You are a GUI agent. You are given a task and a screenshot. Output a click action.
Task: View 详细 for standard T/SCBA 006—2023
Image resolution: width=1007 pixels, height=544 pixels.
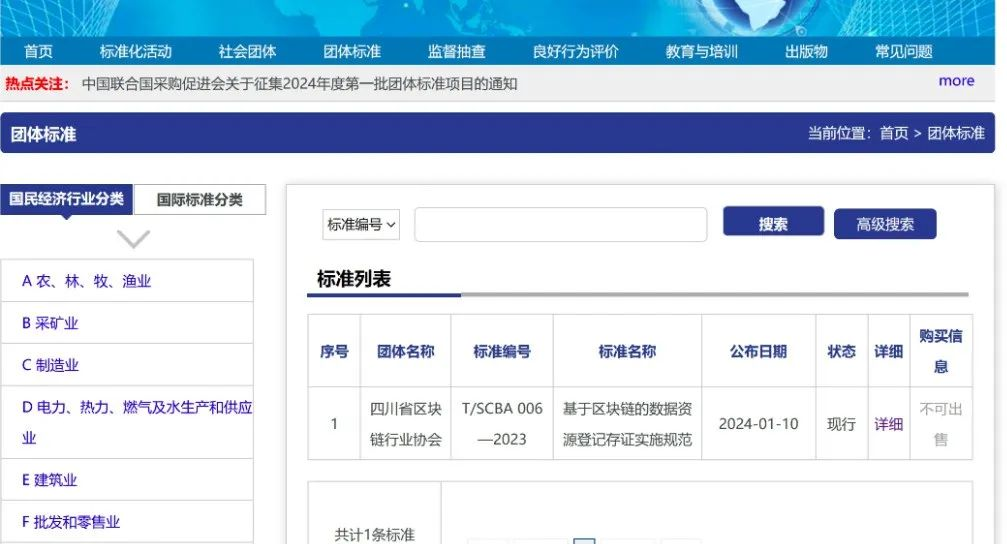888,424
